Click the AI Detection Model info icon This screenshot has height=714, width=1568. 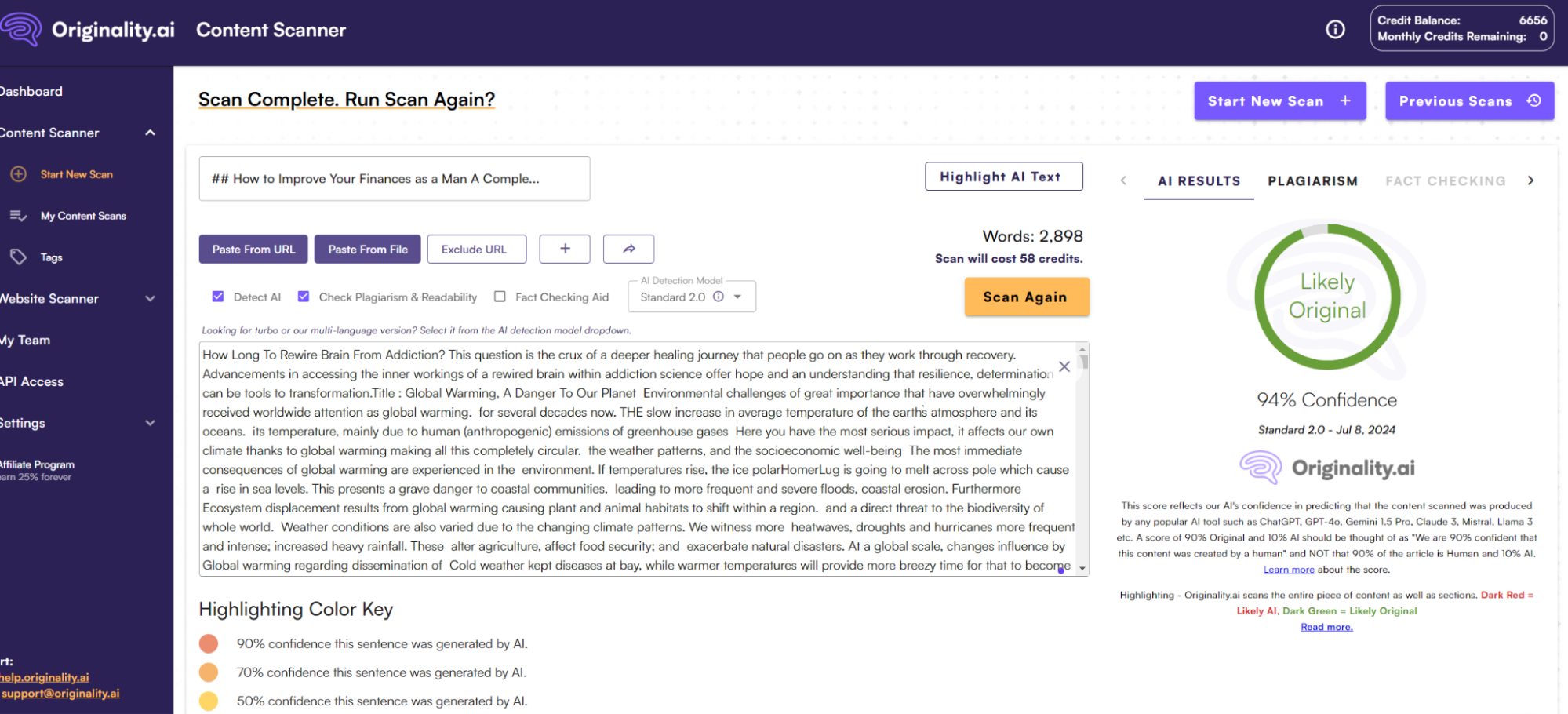tap(718, 297)
